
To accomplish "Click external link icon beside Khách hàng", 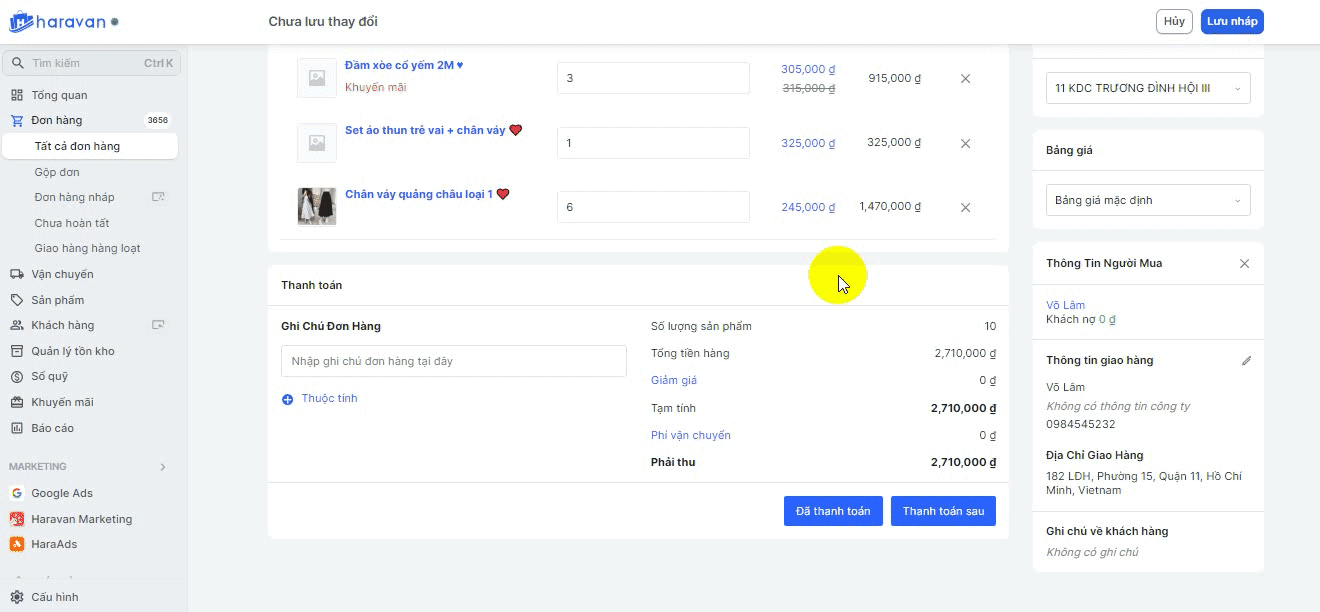I will pos(157,325).
